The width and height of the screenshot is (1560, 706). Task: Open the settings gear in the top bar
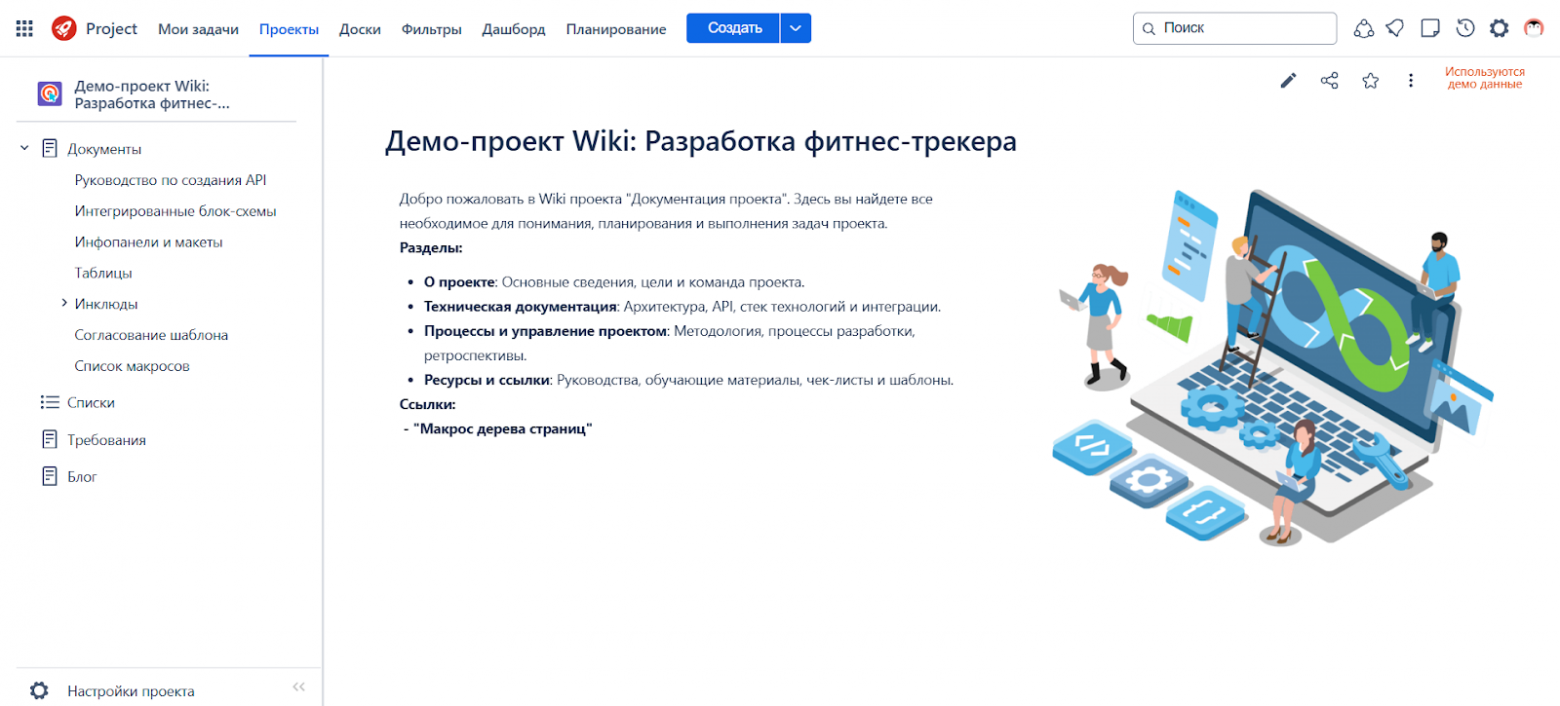[1499, 28]
